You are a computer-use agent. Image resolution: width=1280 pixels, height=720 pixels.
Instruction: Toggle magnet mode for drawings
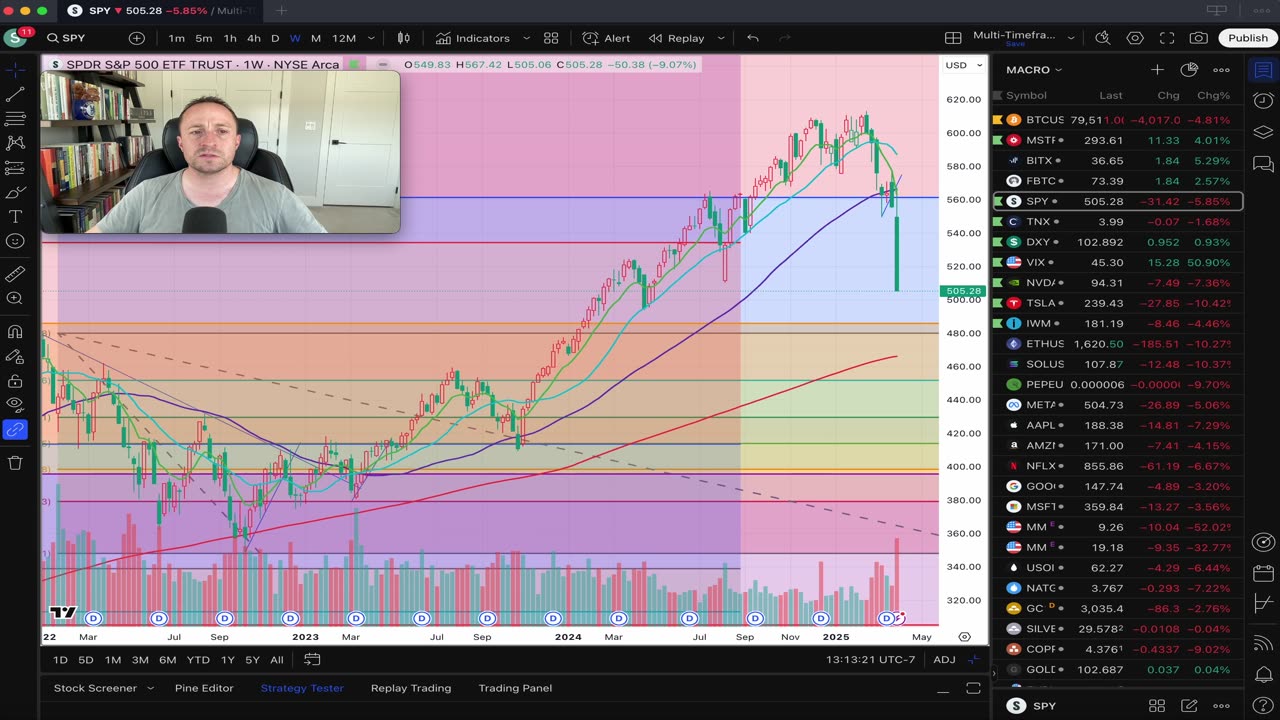pos(15,332)
